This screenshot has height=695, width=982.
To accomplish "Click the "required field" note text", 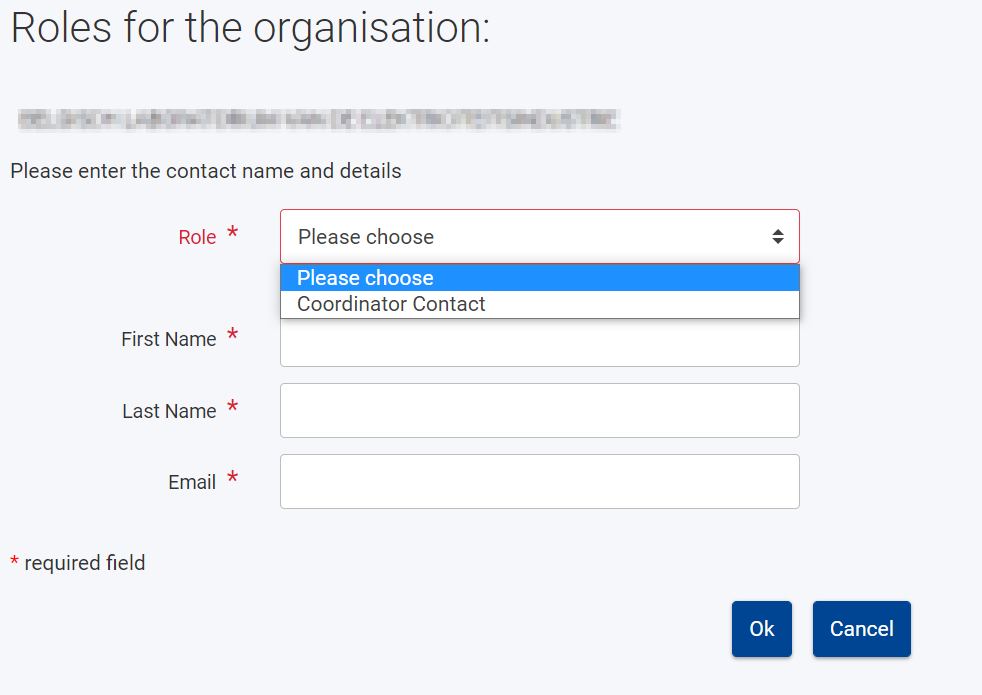I will point(84,563).
